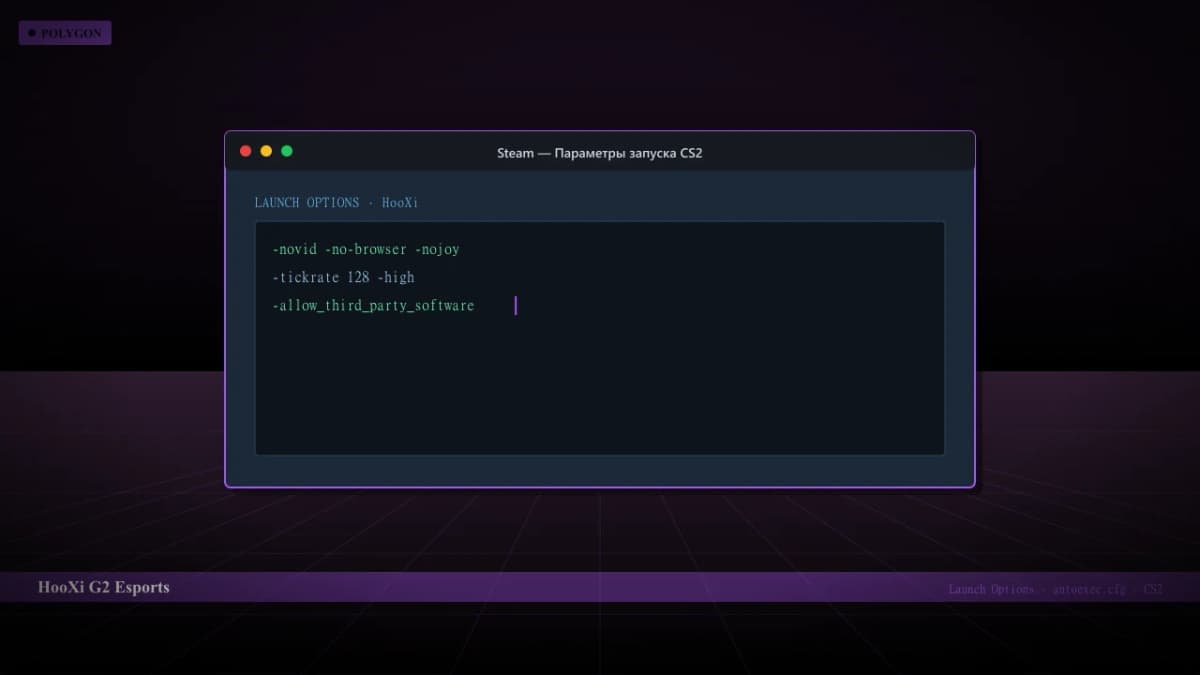Click the 'LAUNCH OPTIONS · HooXi' label

pos(336,202)
